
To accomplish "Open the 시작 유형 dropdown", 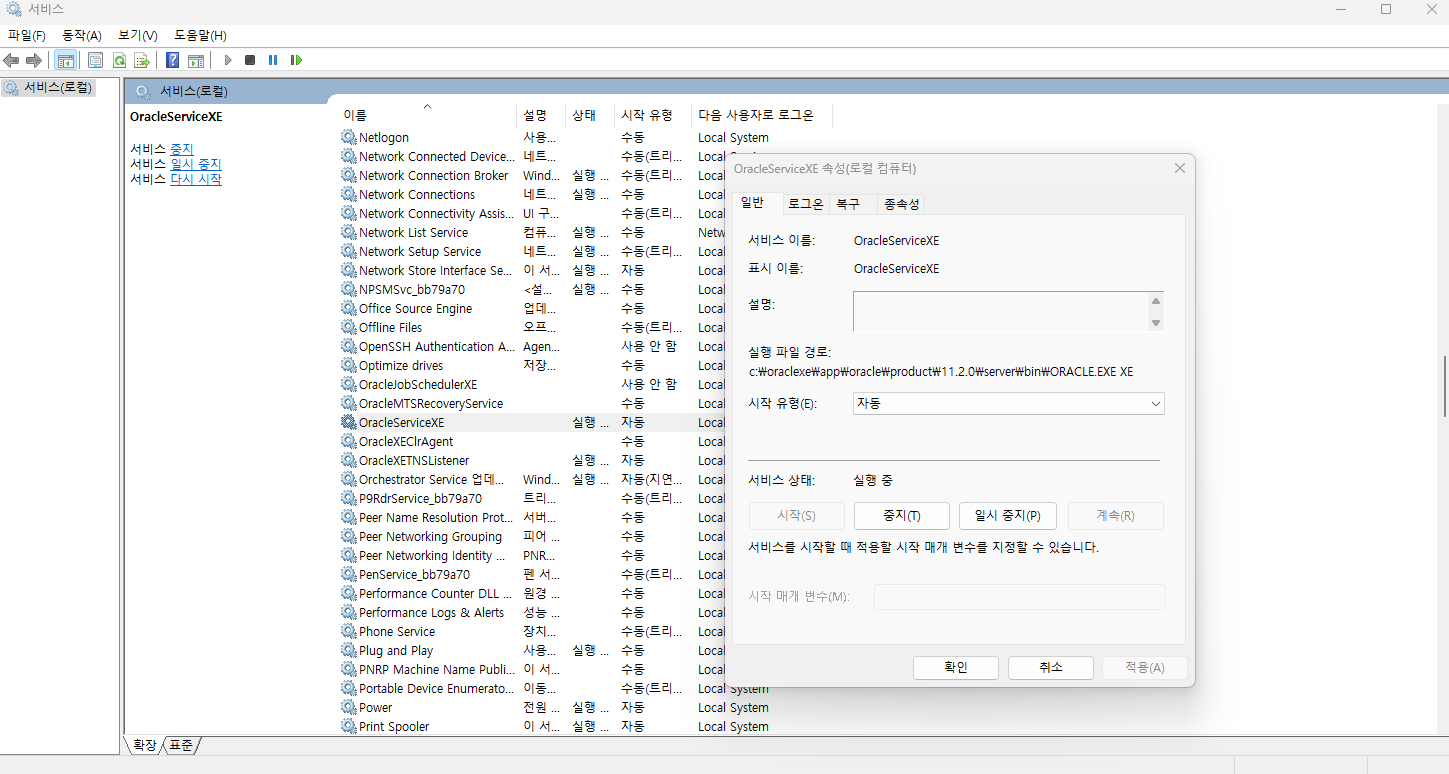I will [1009, 403].
